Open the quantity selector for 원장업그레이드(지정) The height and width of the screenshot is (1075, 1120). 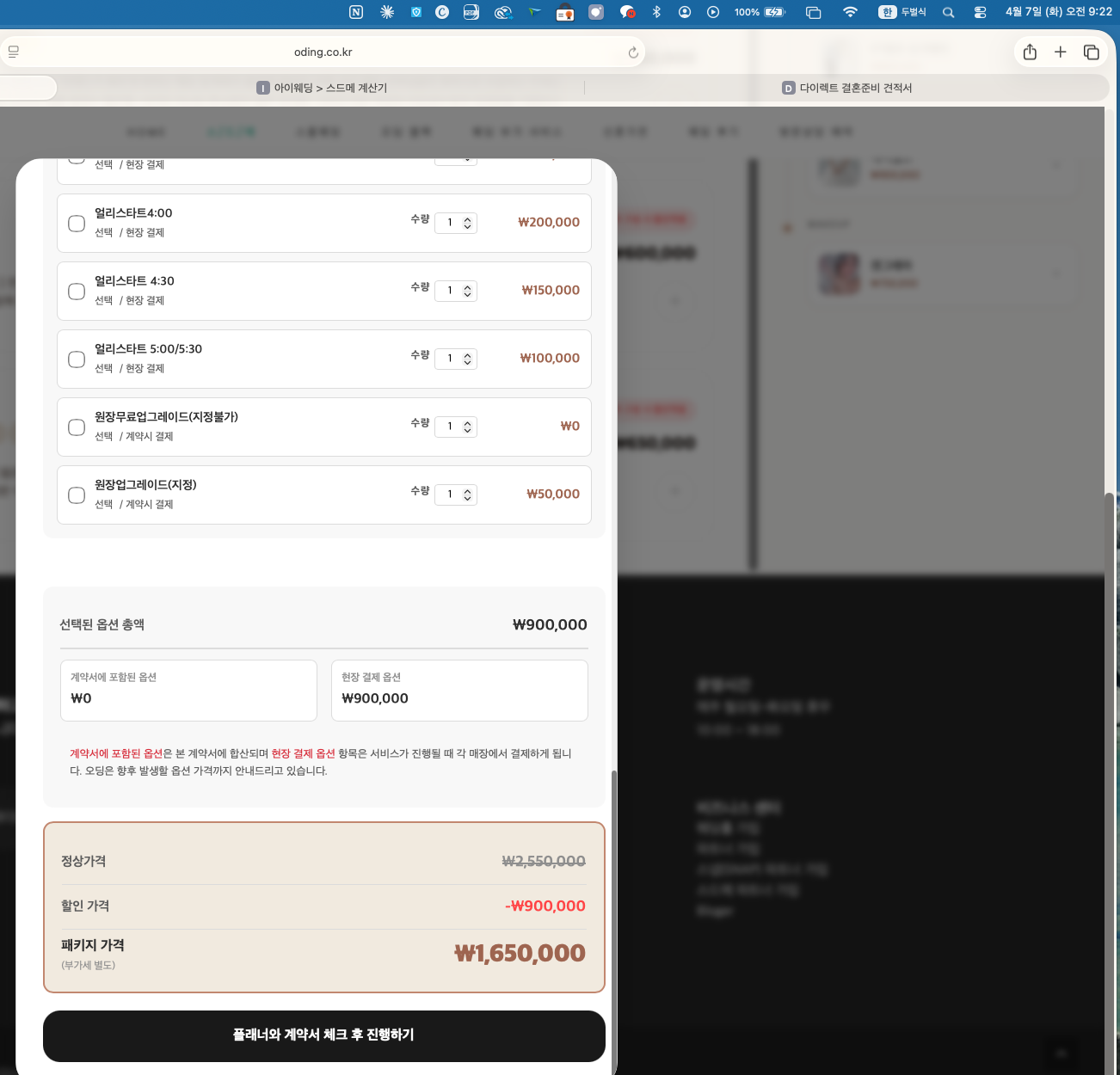click(x=456, y=494)
